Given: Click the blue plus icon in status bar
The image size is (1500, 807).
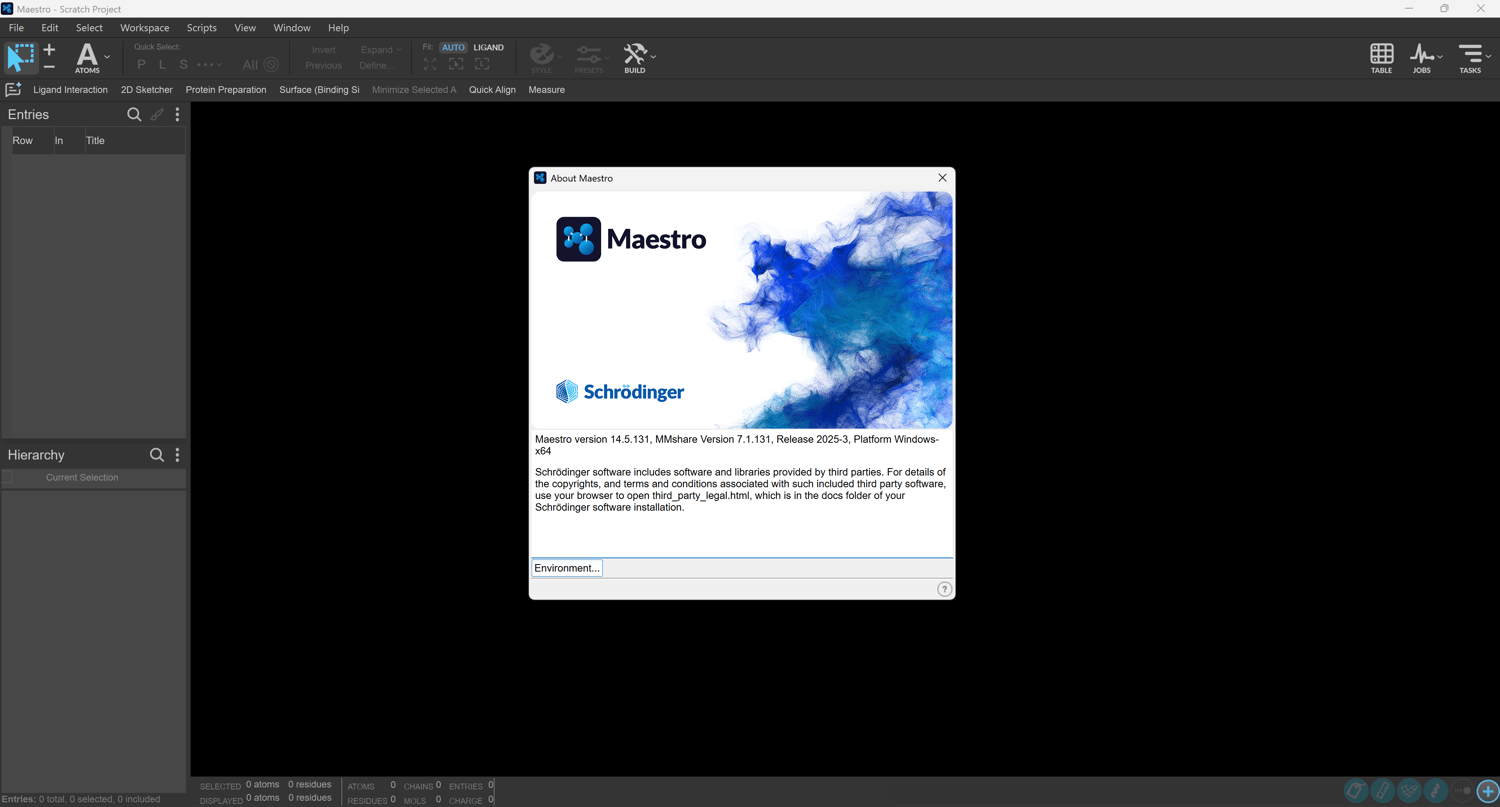Looking at the screenshot, I should [1488, 792].
